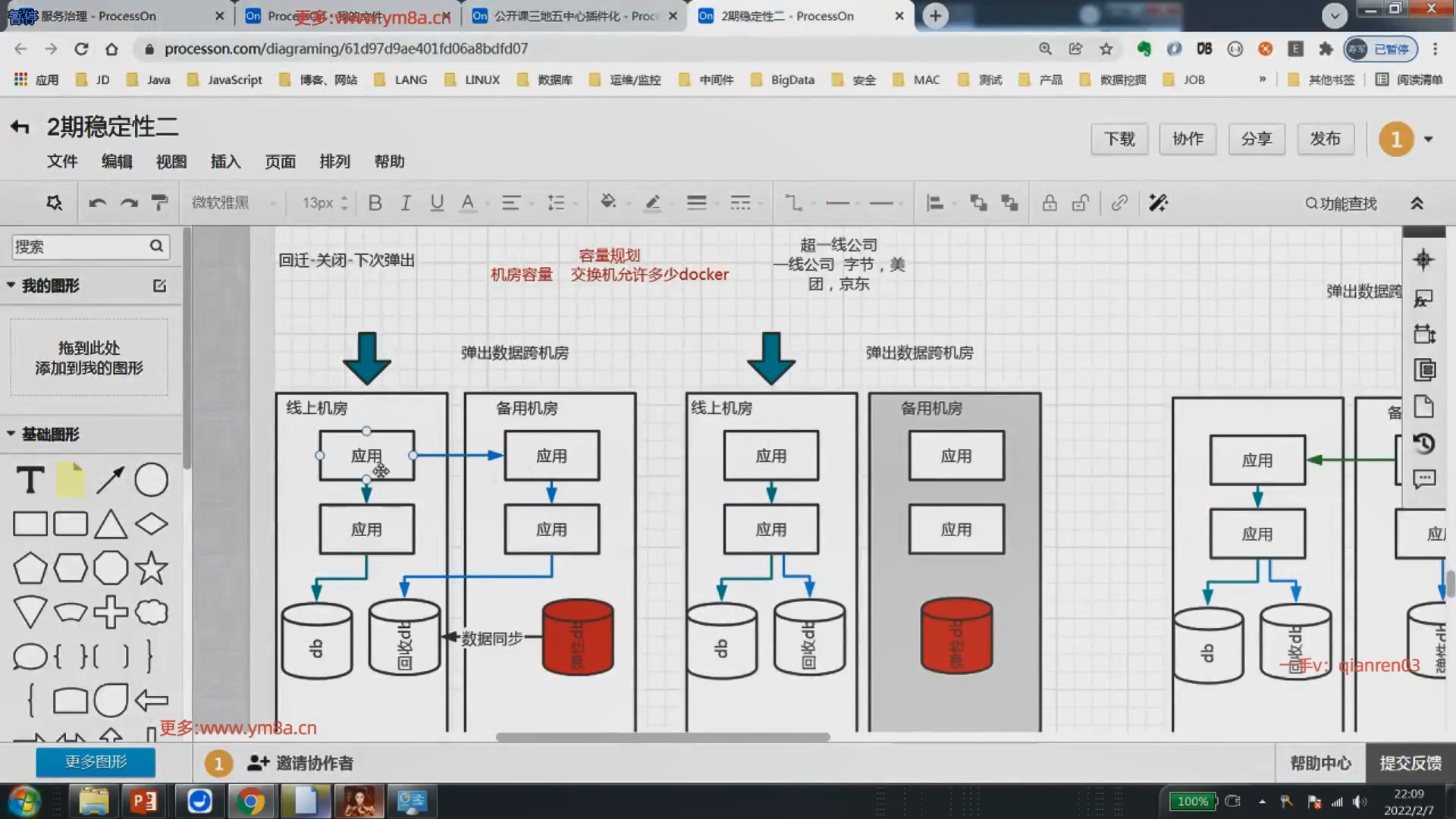The image size is (1456, 819).
Task: Open the history clock icon in right sidebar
Action: click(1423, 443)
